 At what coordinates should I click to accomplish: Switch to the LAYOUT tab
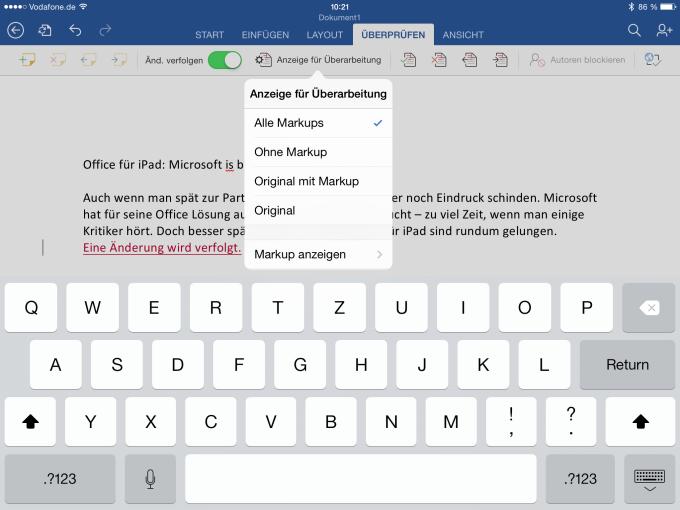tap(325, 35)
